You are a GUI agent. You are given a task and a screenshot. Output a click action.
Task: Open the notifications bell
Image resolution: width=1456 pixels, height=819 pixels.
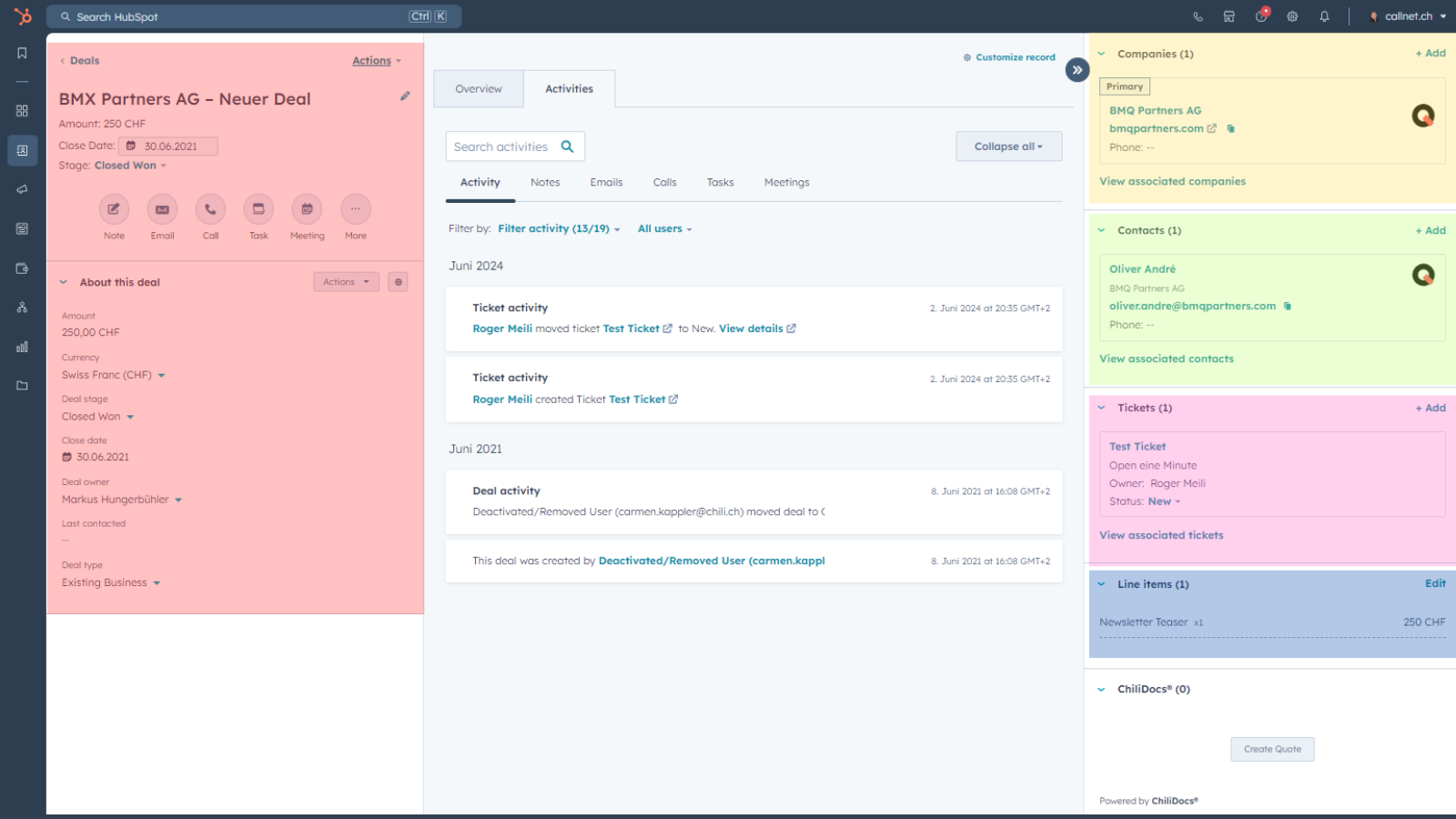pyautogui.click(x=1324, y=16)
